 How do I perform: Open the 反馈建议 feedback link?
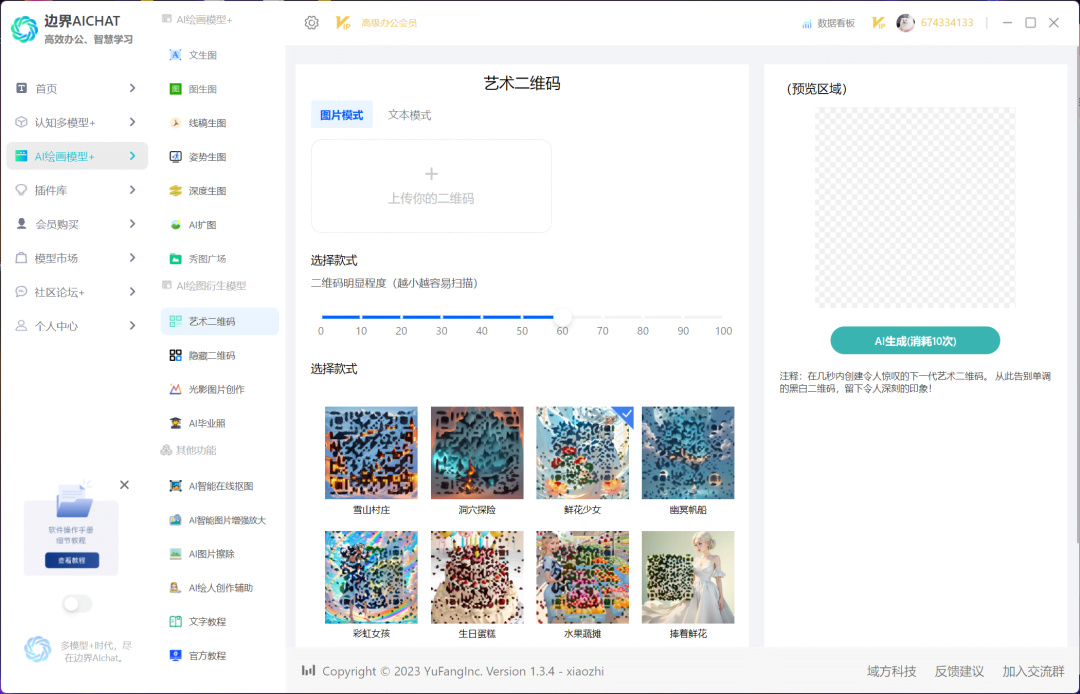(960, 671)
